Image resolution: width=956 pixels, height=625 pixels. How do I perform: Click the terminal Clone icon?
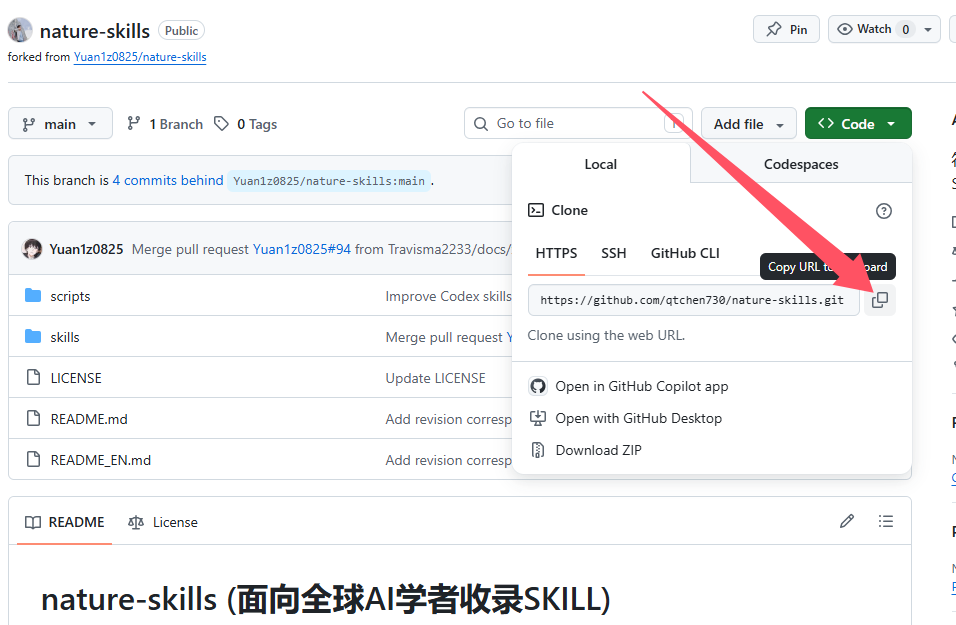point(536,210)
